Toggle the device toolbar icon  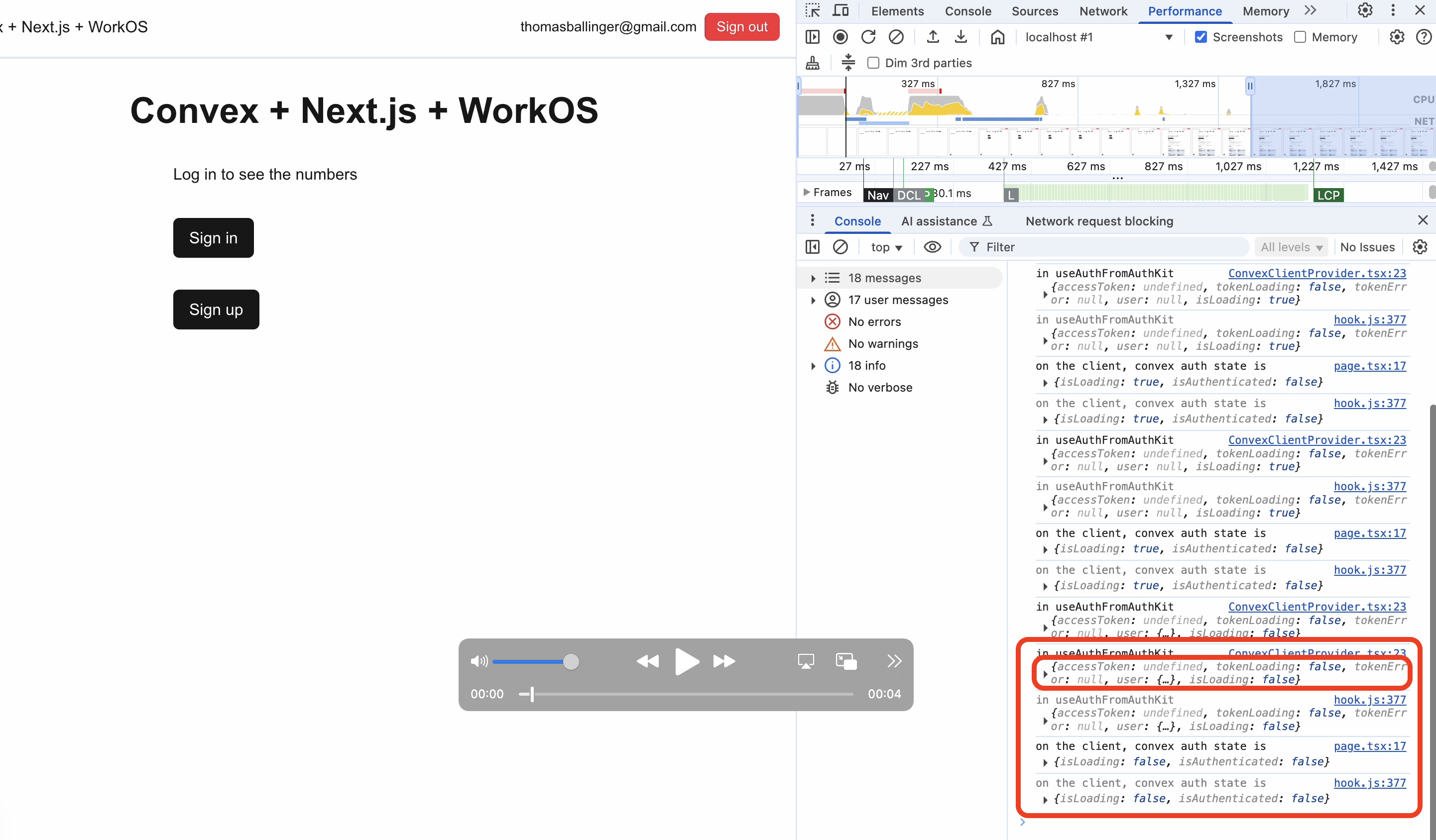click(840, 11)
